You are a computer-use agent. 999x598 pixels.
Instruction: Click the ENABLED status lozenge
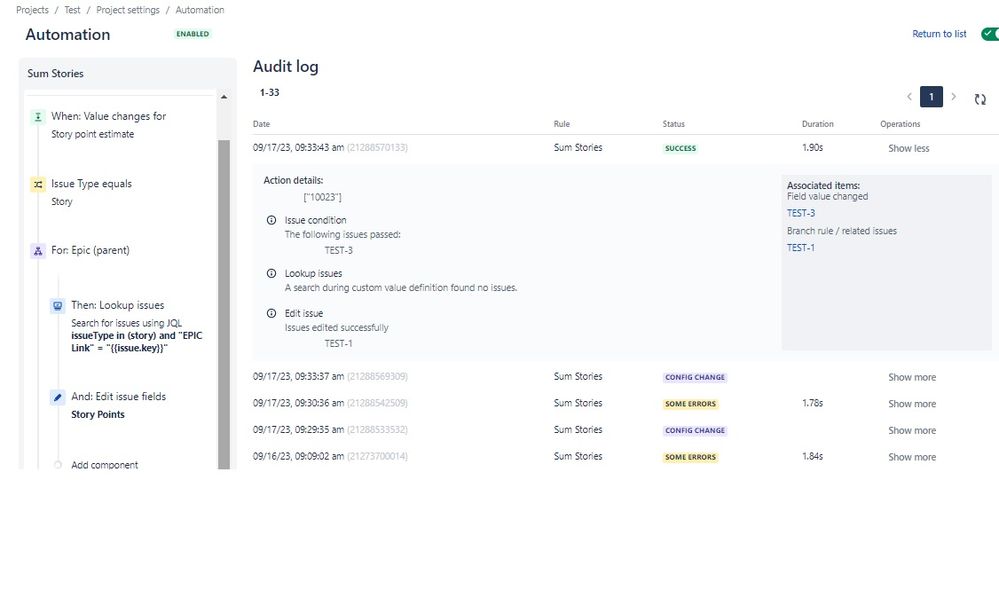(x=192, y=34)
